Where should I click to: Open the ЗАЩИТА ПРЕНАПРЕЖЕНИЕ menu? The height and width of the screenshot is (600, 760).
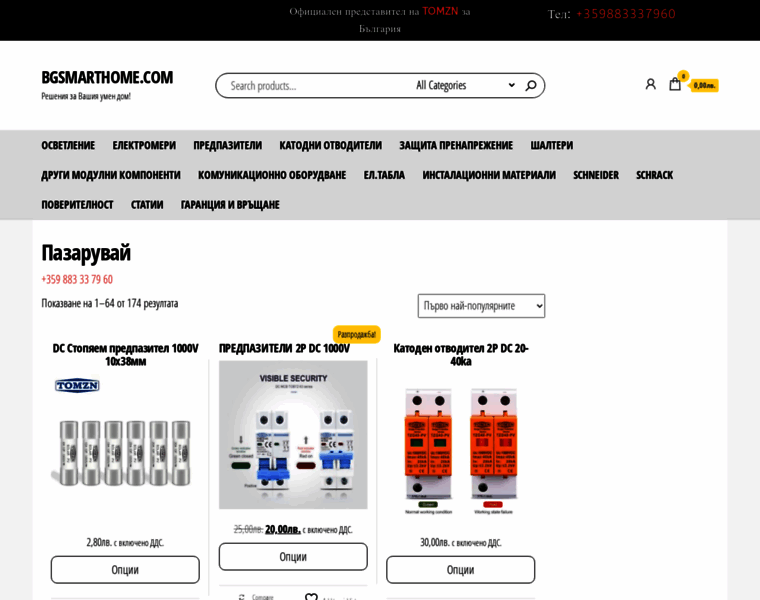click(x=456, y=145)
